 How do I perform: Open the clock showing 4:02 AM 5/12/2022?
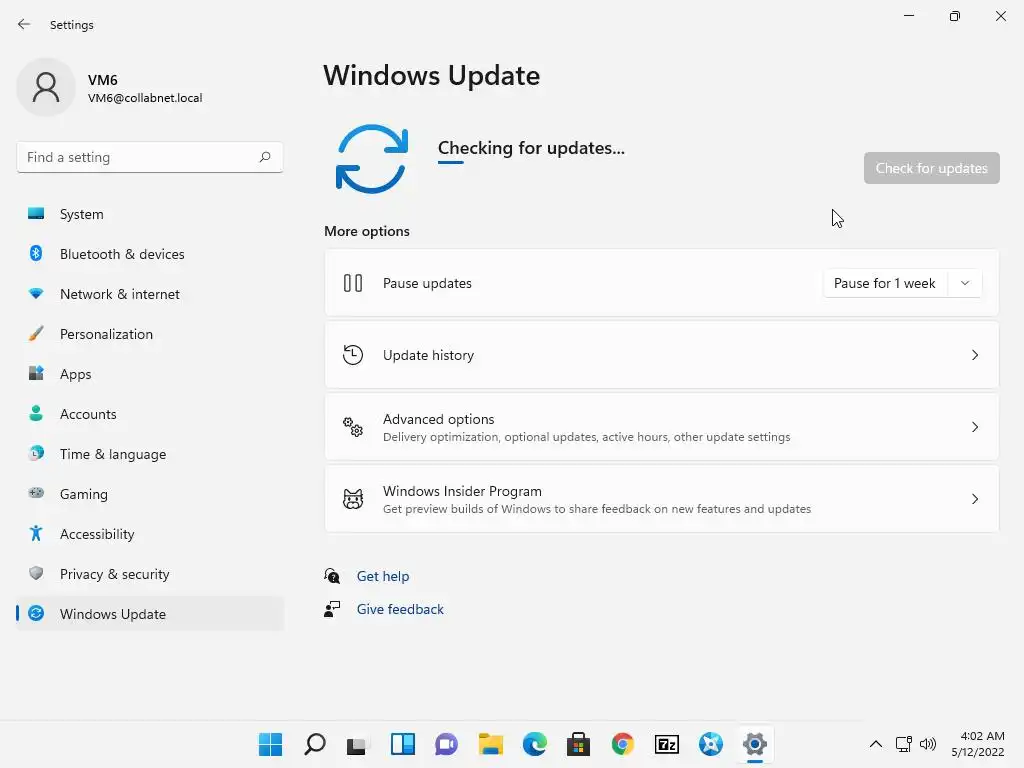click(978, 744)
